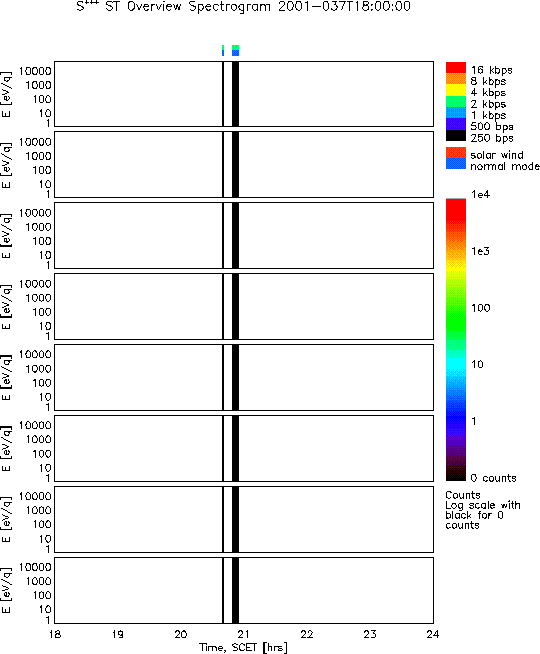
Task: Click the orange-red solar wind swatch
Action: pos(456,152)
